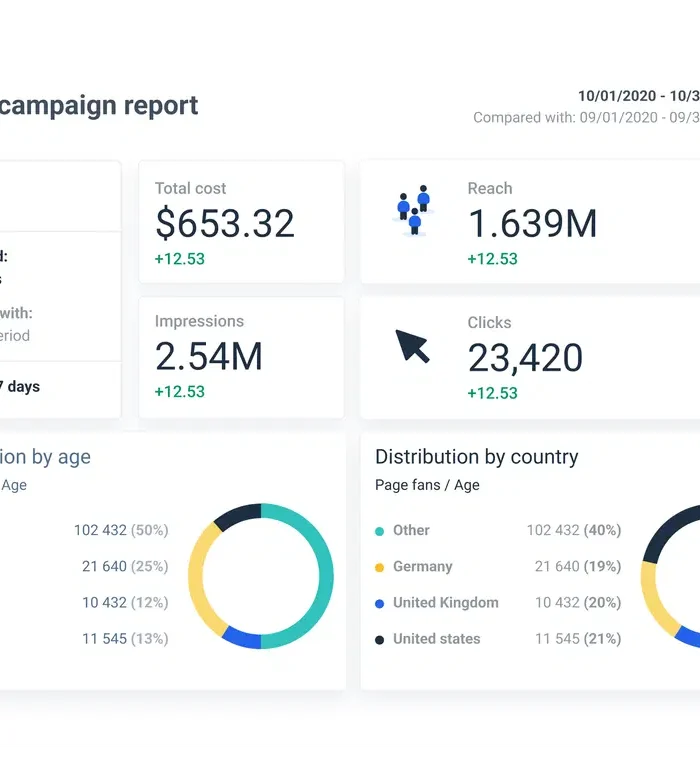
Task: Select the 1.639M reach value
Action: click(x=532, y=223)
